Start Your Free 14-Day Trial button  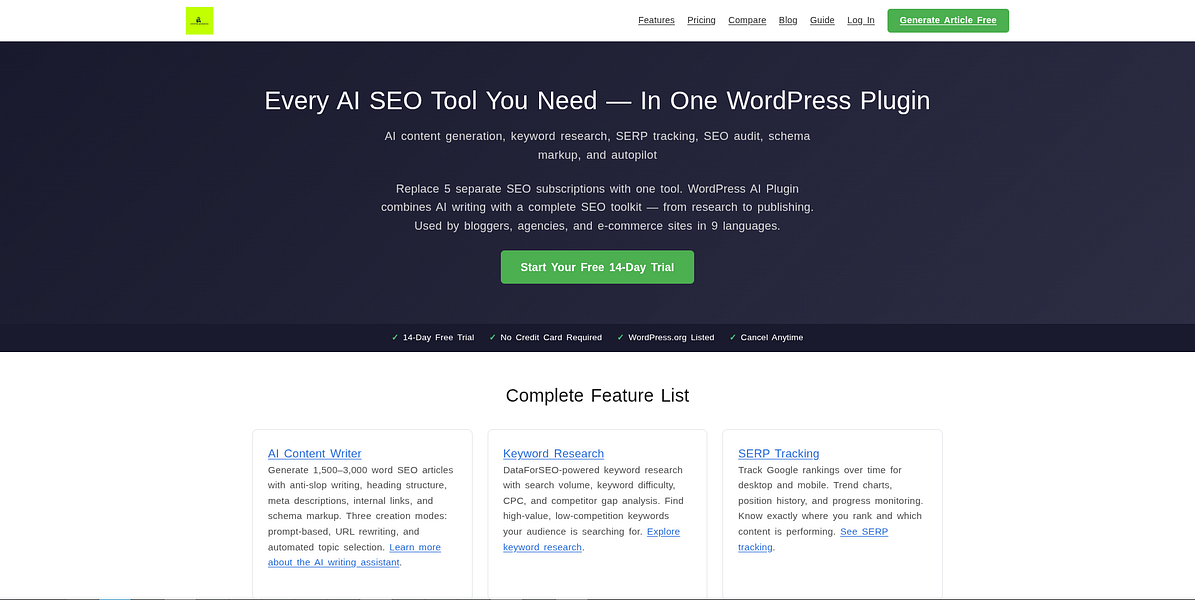(x=598, y=268)
